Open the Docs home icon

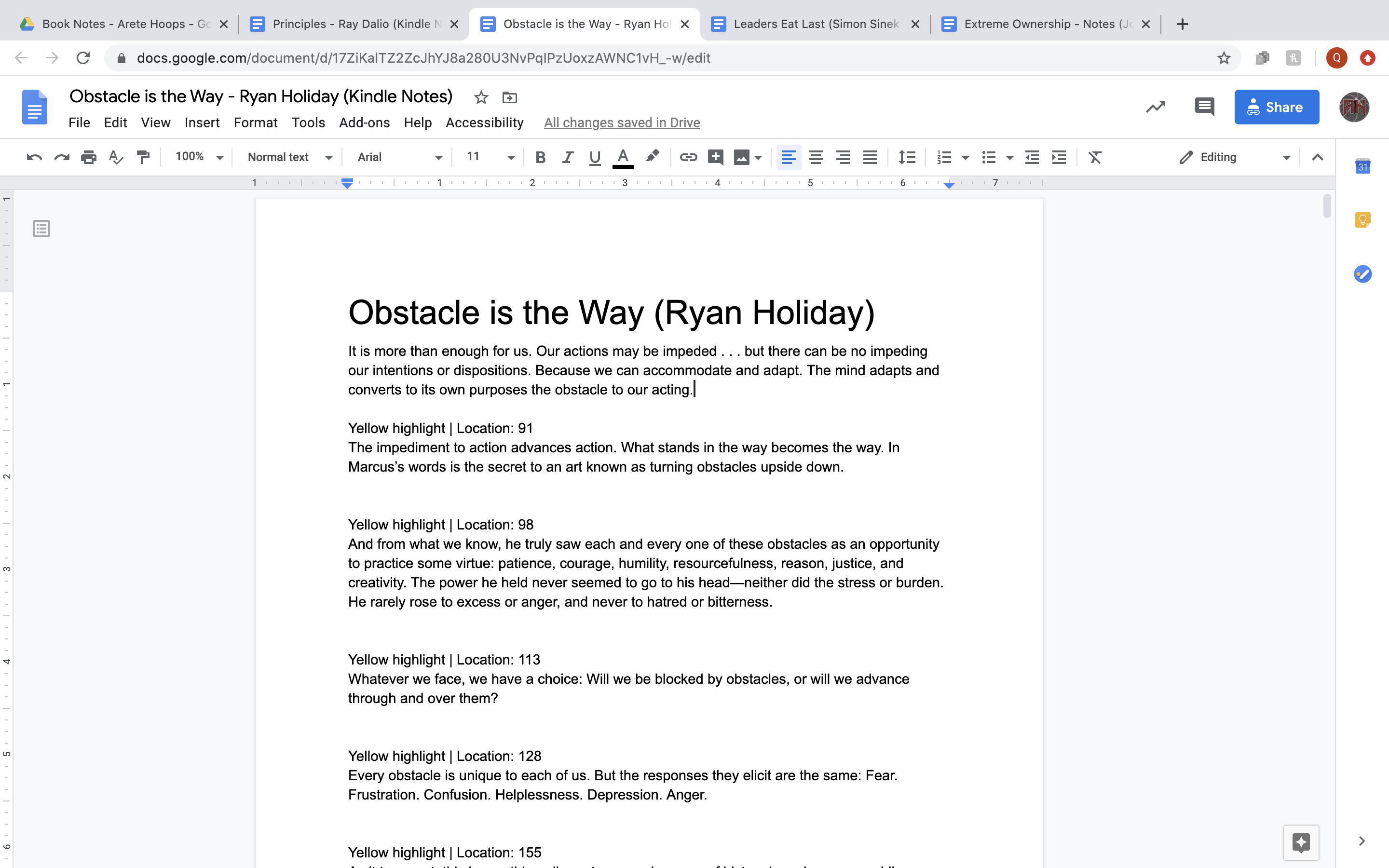(34, 107)
